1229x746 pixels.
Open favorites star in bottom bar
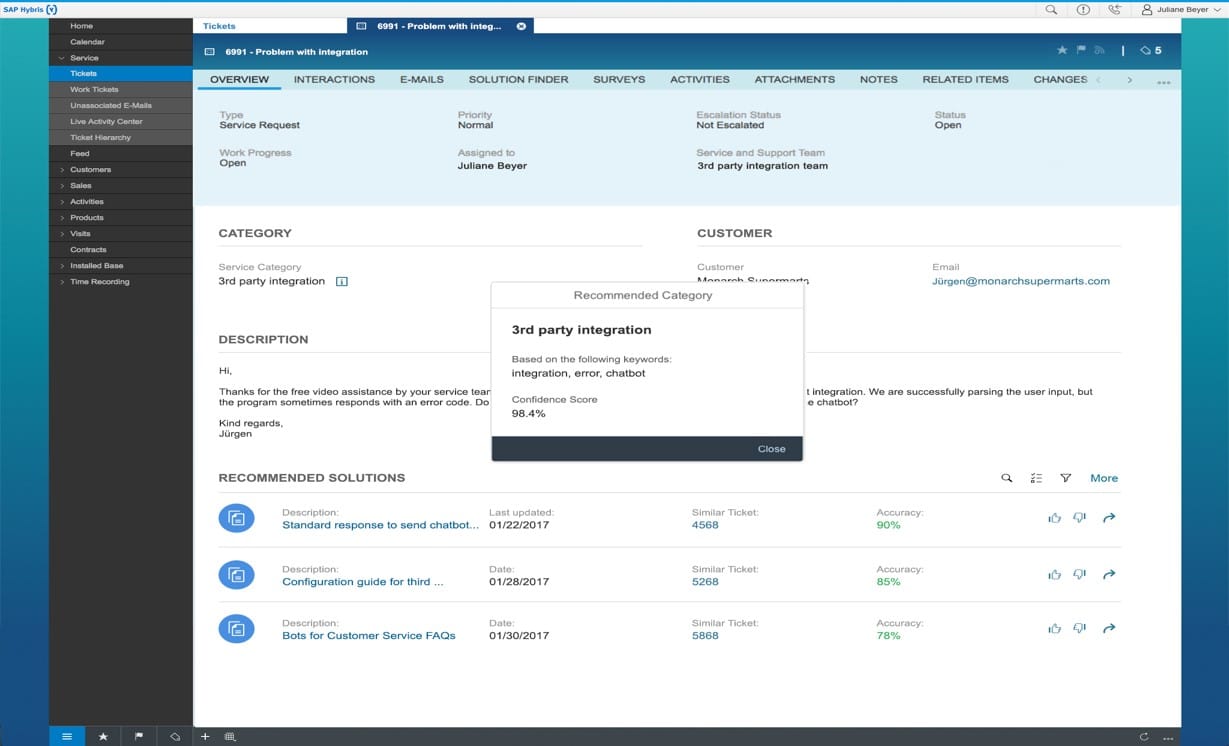click(x=103, y=737)
